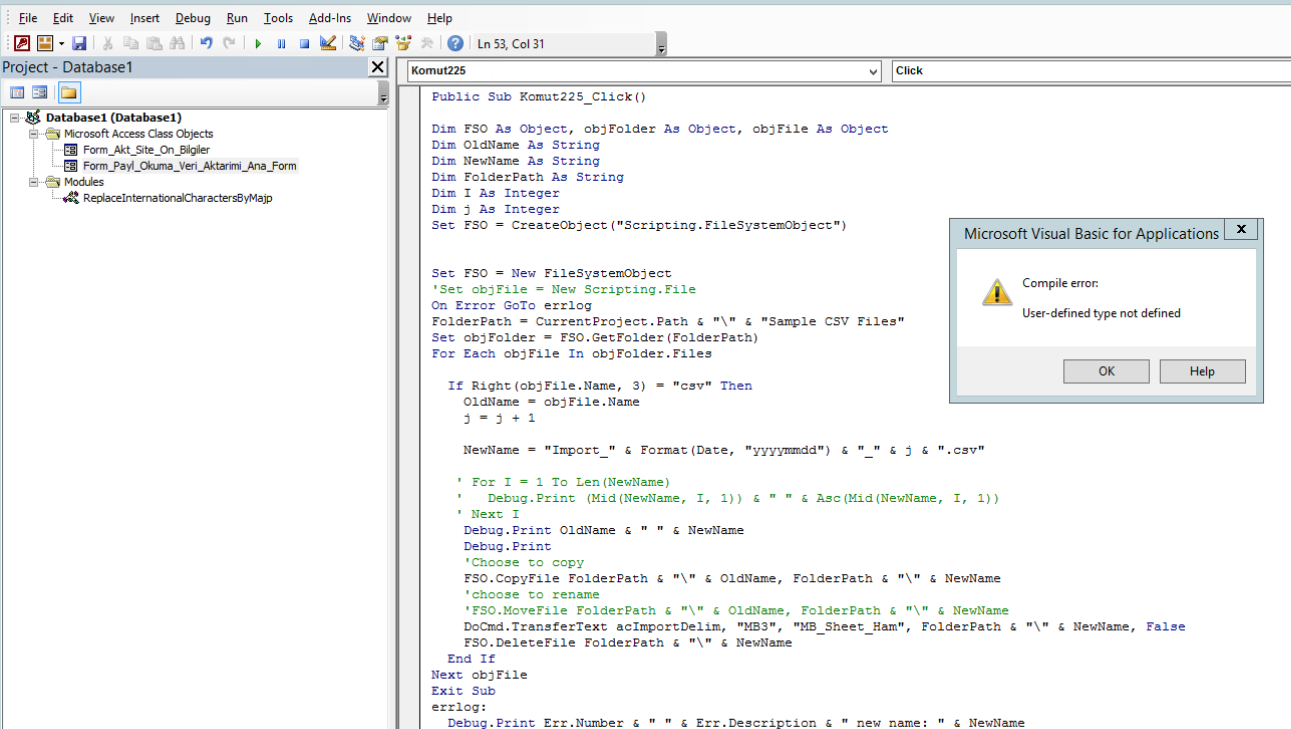1291x729 pixels.
Task: Open the Object Browser icon
Action: coord(403,43)
